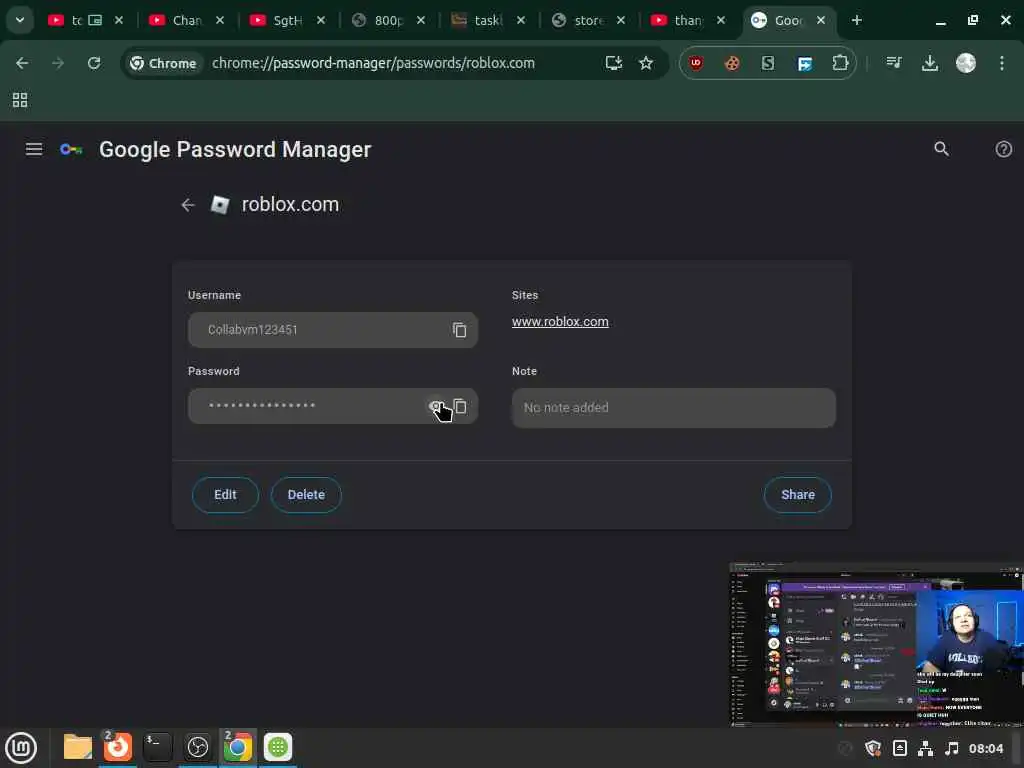Open the green grid app in taskbar

[278, 747]
